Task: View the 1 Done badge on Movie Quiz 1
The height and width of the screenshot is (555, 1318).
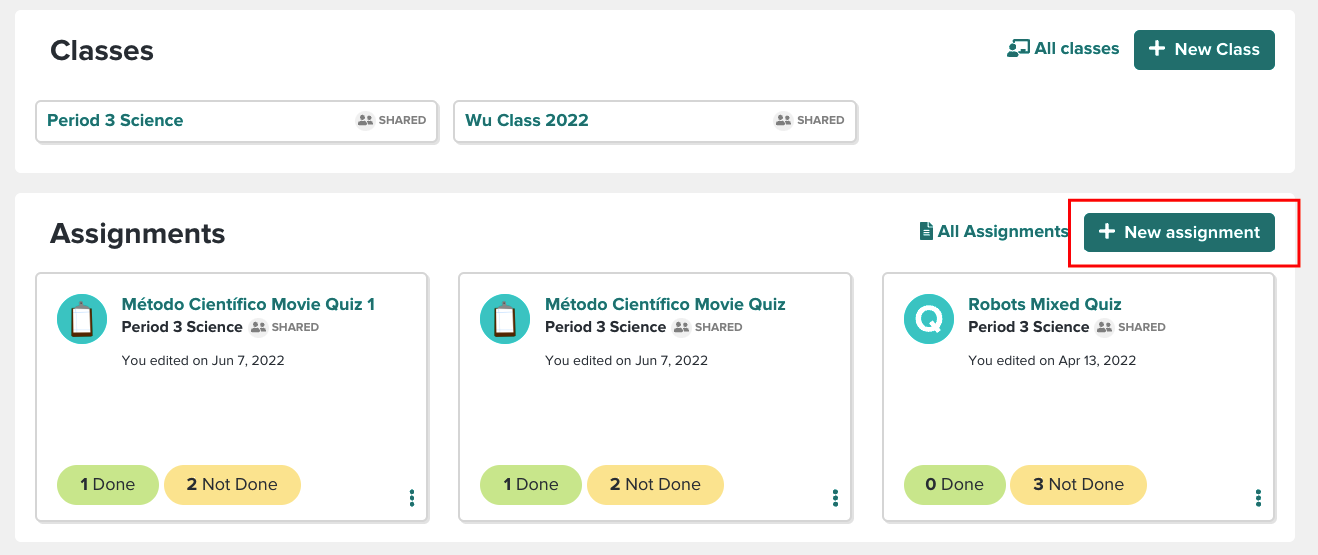Action: tap(108, 484)
